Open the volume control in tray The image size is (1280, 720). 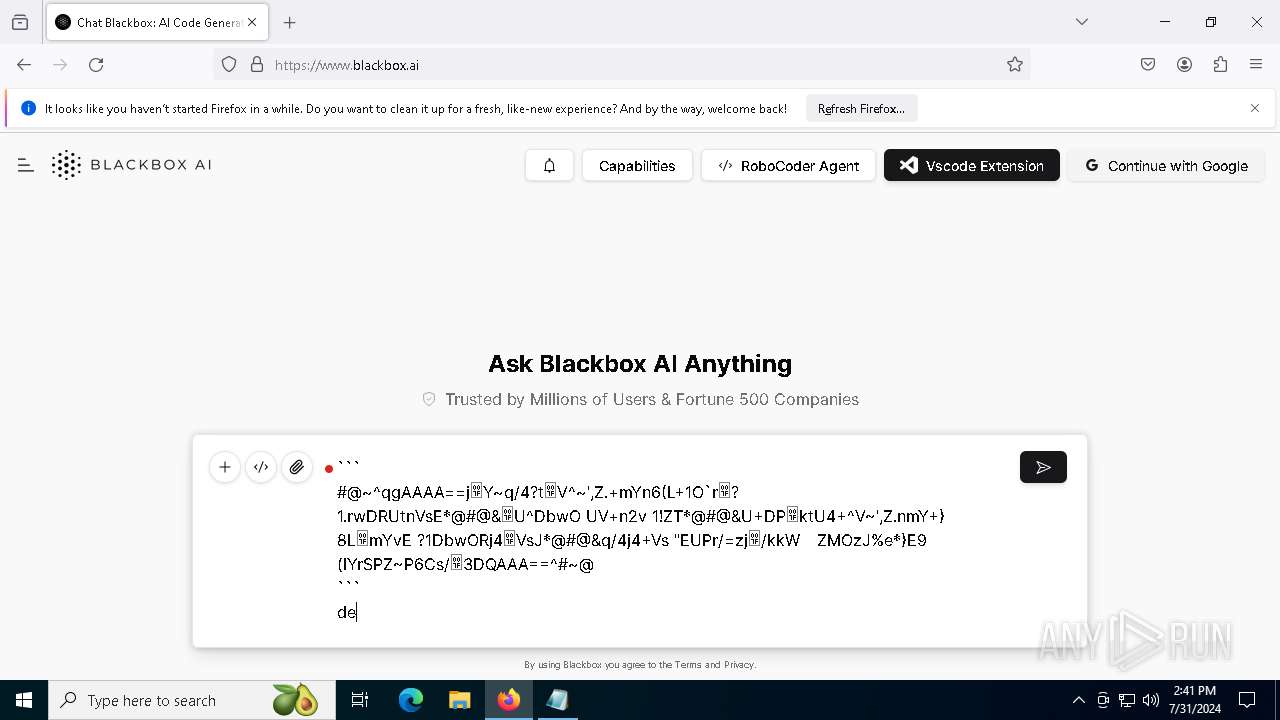[1151, 700]
